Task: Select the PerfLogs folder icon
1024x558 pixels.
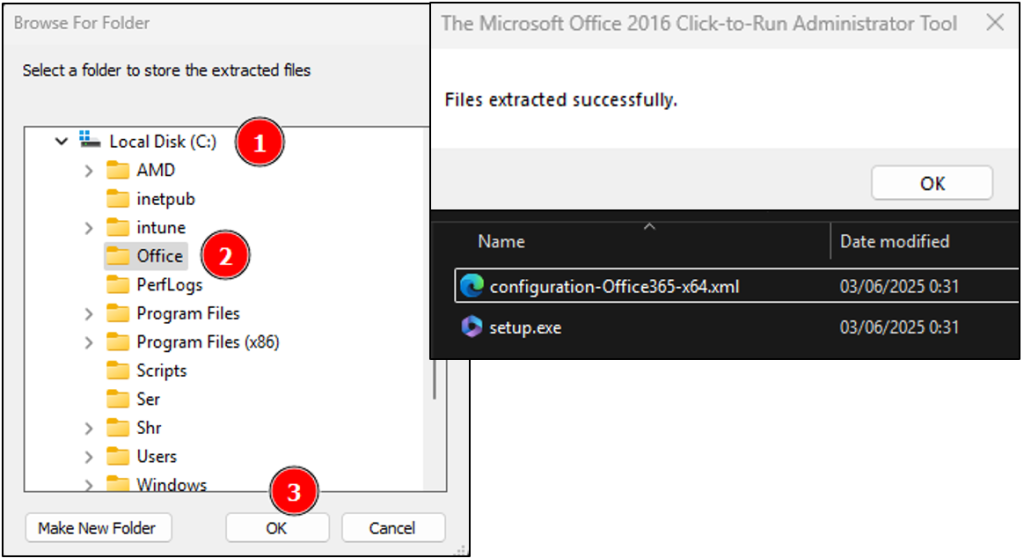Action: click(118, 285)
